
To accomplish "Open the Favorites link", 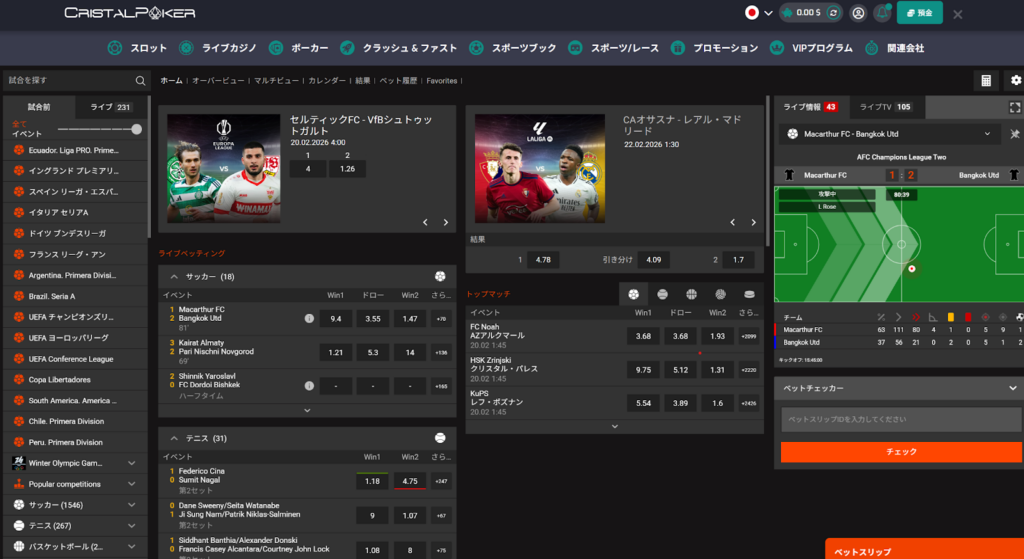I will point(441,81).
